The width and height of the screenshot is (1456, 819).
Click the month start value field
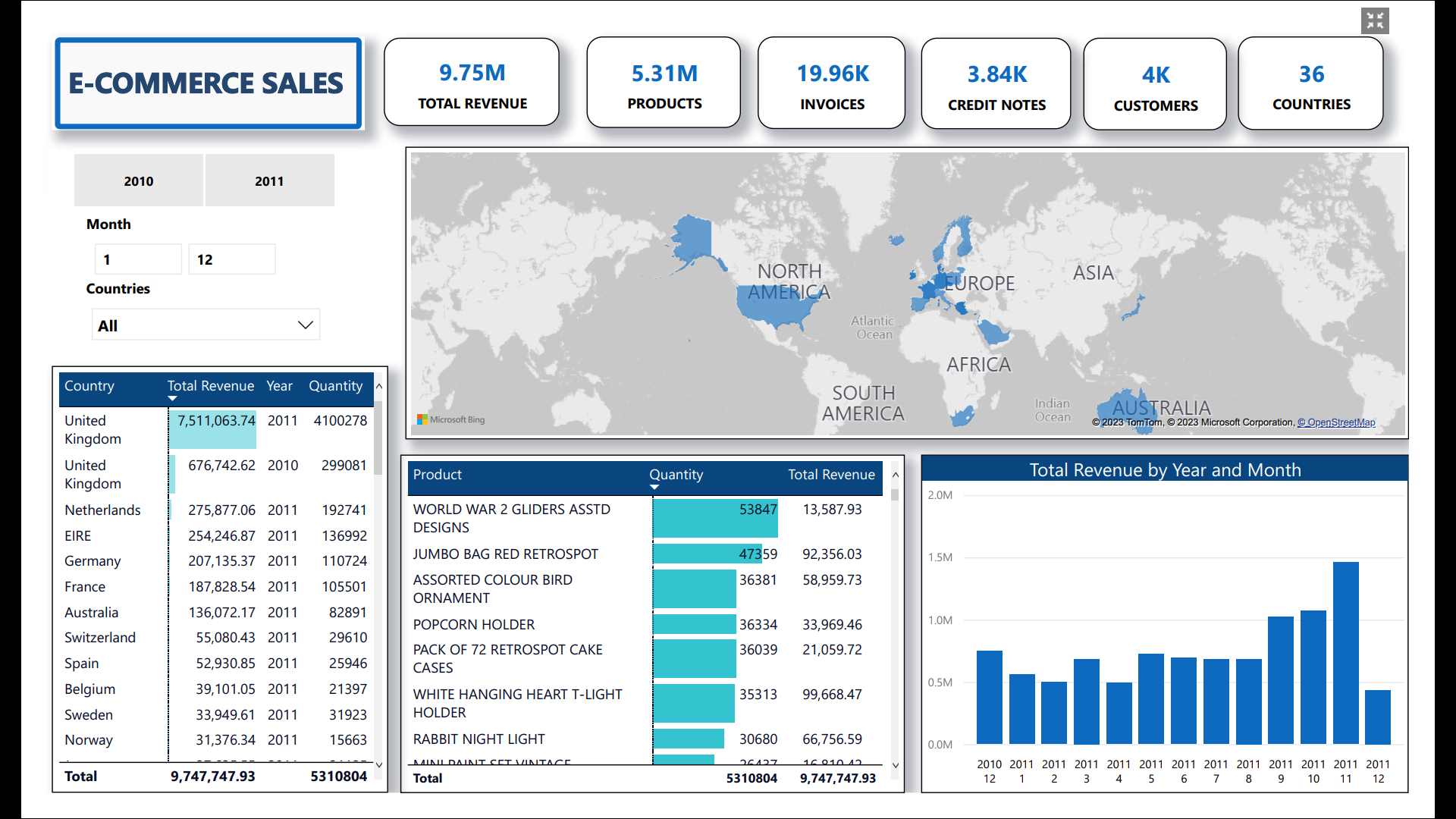point(137,259)
